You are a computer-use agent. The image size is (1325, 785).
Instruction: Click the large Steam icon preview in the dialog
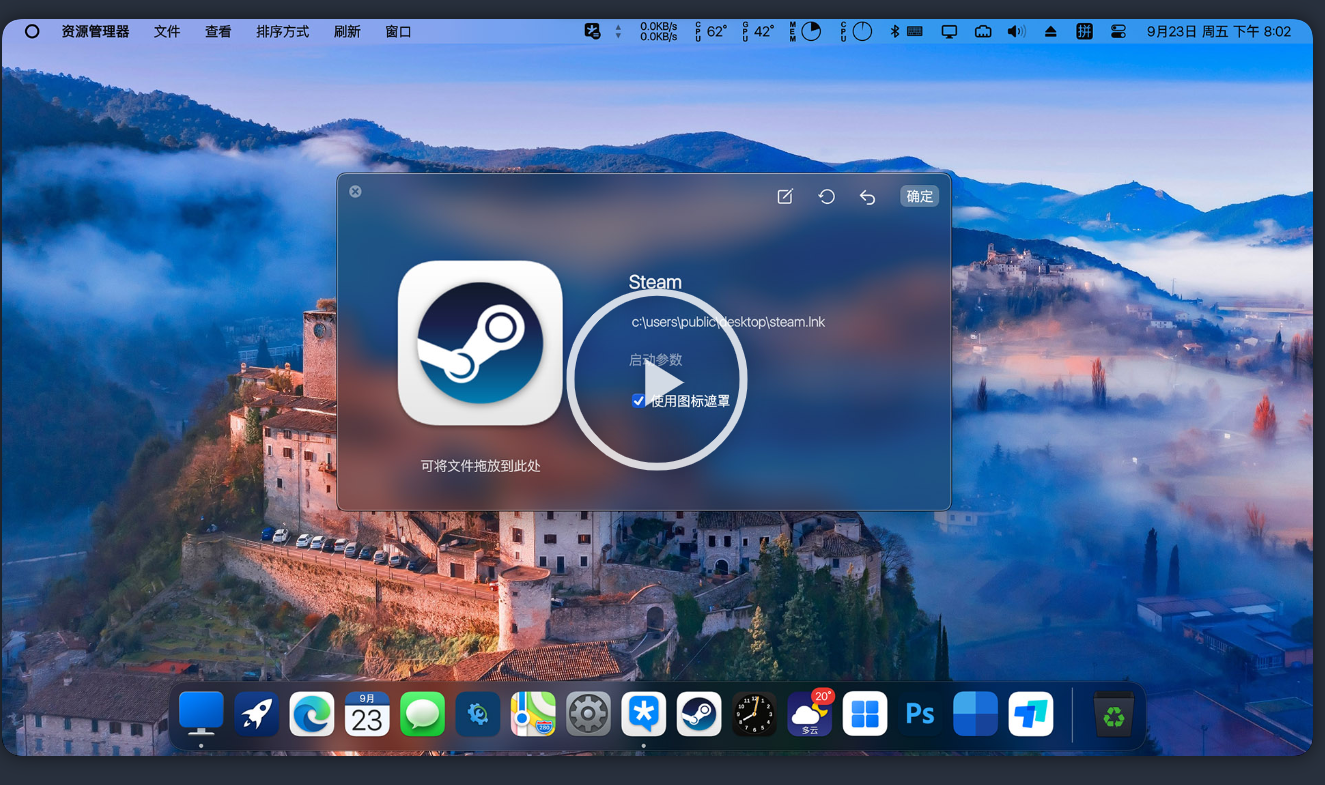pyautogui.click(x=480, y=343)
